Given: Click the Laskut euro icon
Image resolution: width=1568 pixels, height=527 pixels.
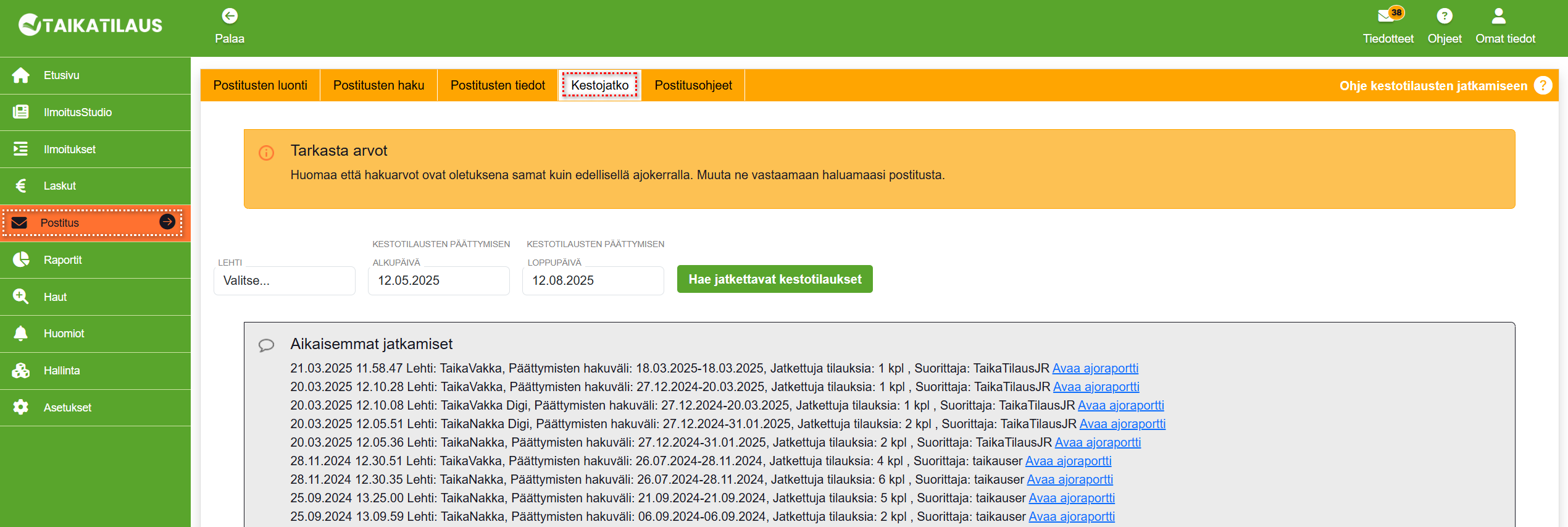Looking at the screenshot, I should coord(21,186).
